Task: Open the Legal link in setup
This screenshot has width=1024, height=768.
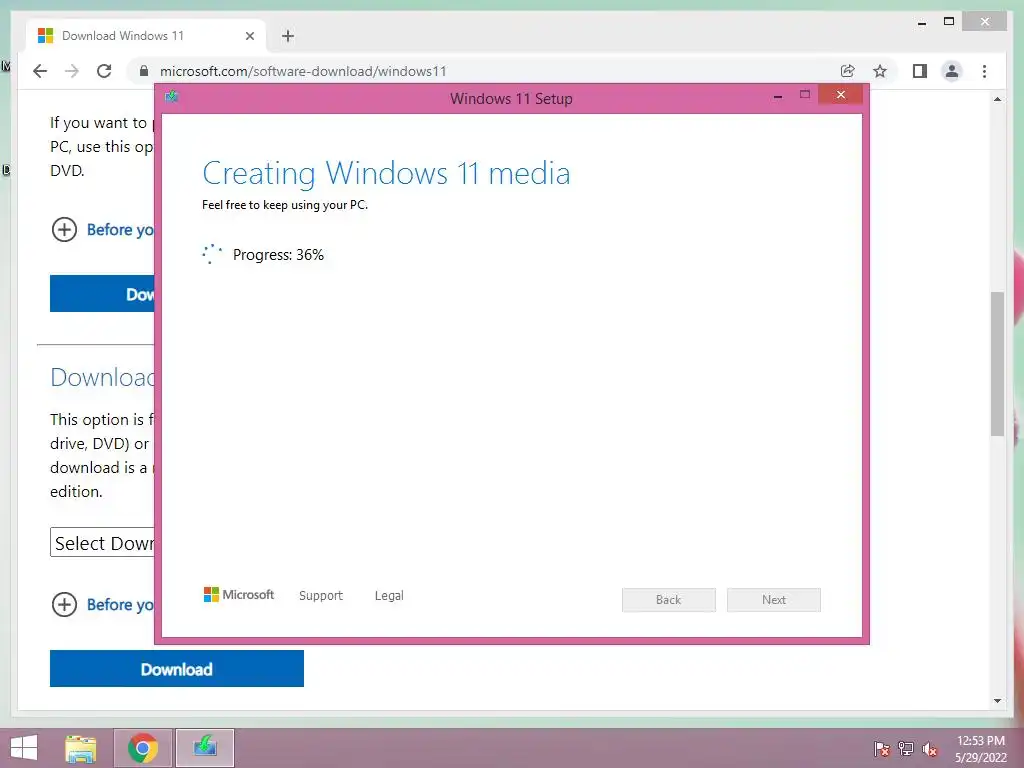Action: [389, 596]
